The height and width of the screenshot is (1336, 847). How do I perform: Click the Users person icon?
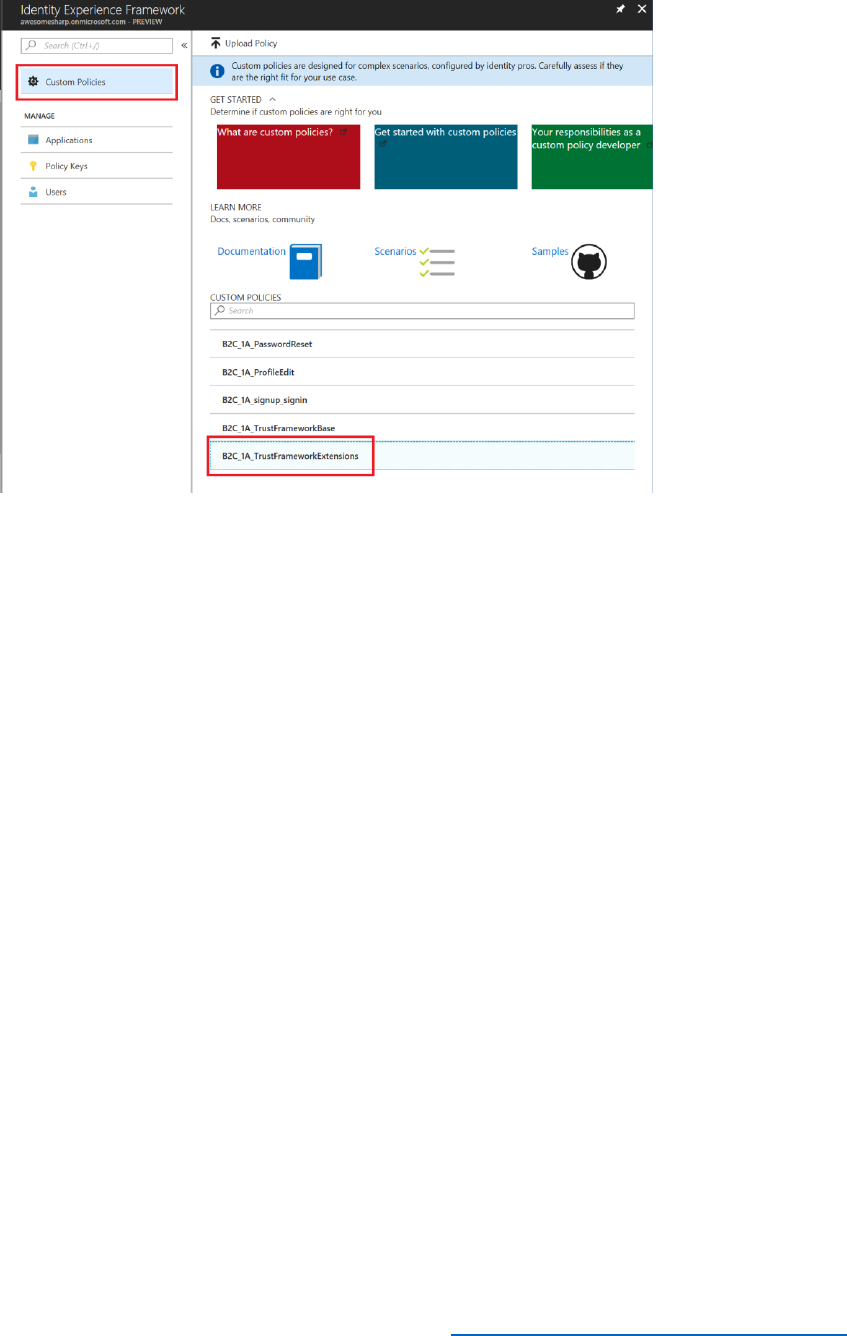(x=33, y=192)
